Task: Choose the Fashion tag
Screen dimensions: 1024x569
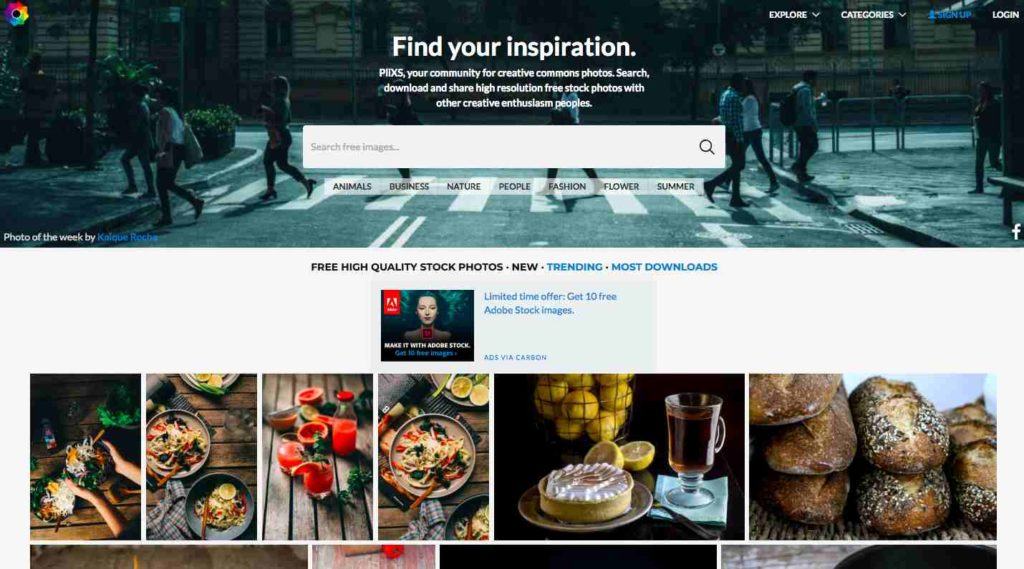Action: (567, 186)
